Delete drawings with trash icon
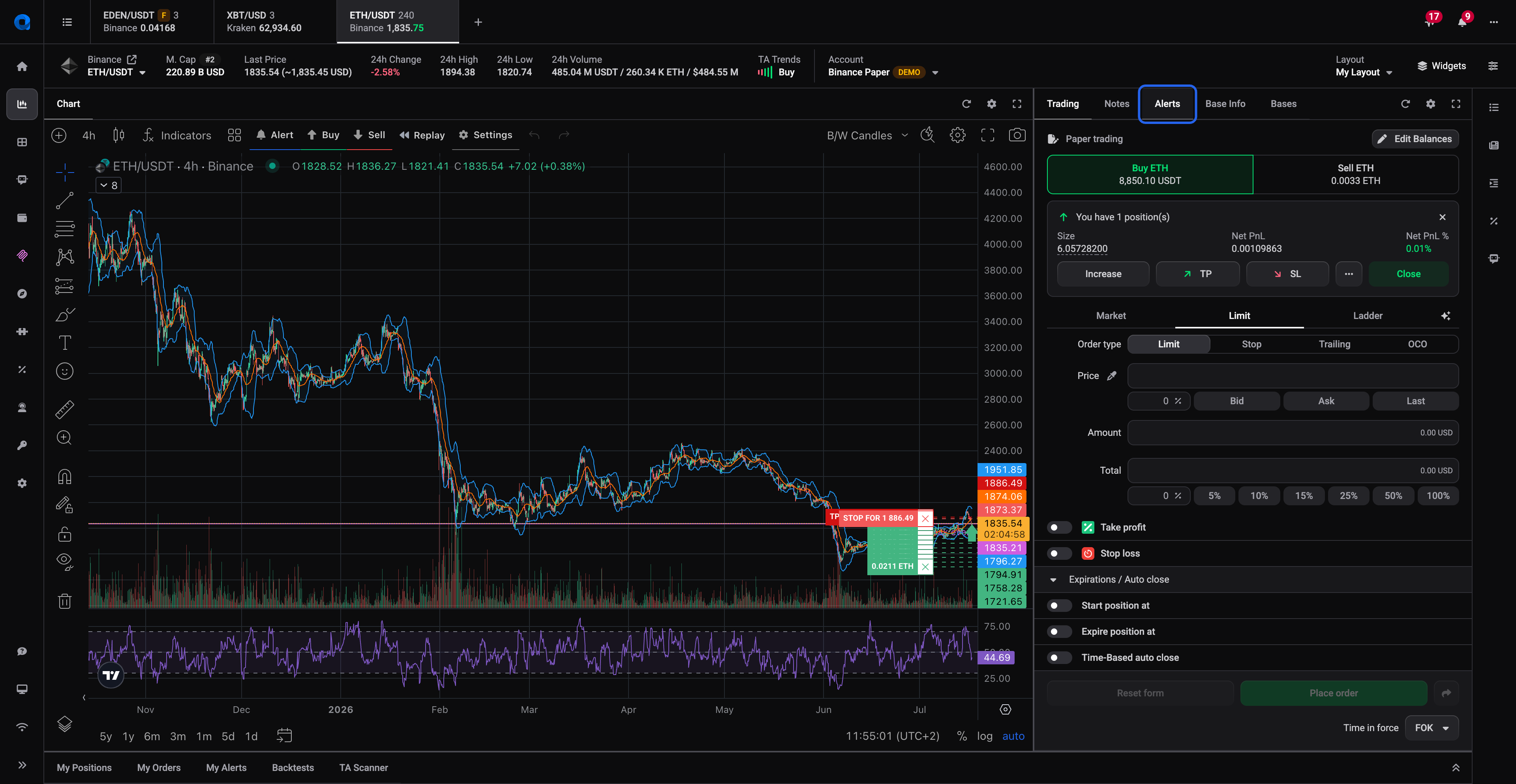The image size is (1516, 784). [x=65, y=601]
